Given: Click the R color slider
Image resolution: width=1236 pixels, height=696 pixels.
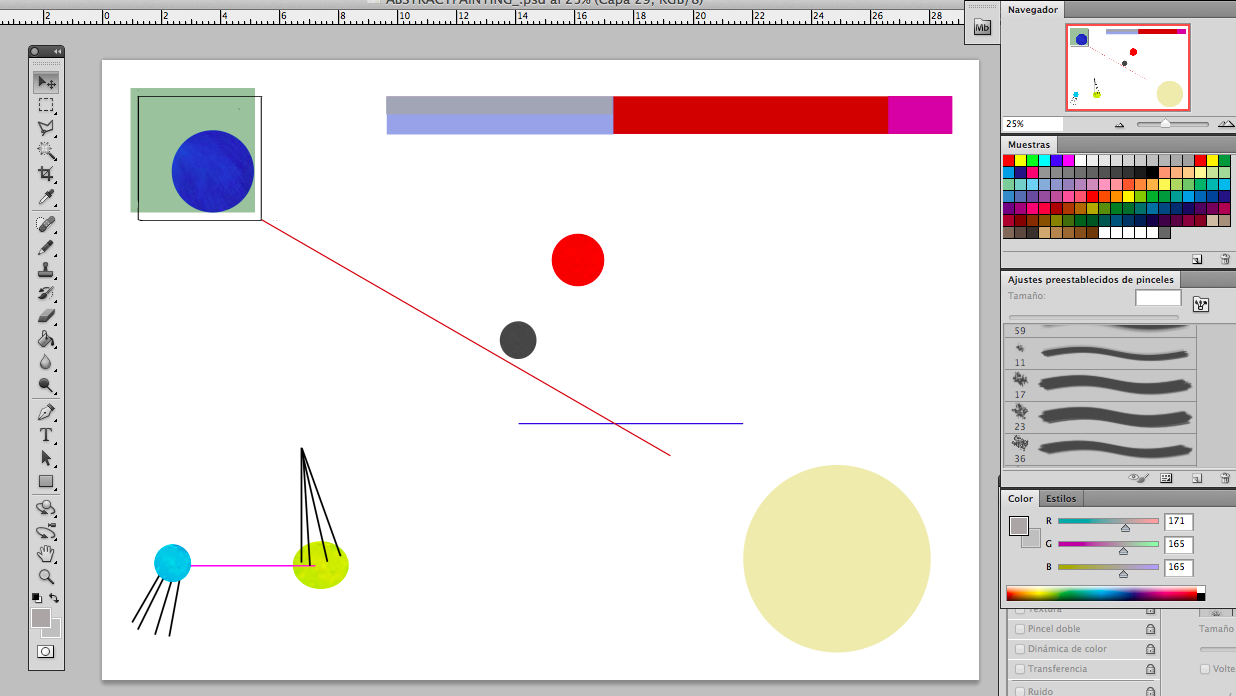Looking at the screenshot, I should click(1108, 521).
